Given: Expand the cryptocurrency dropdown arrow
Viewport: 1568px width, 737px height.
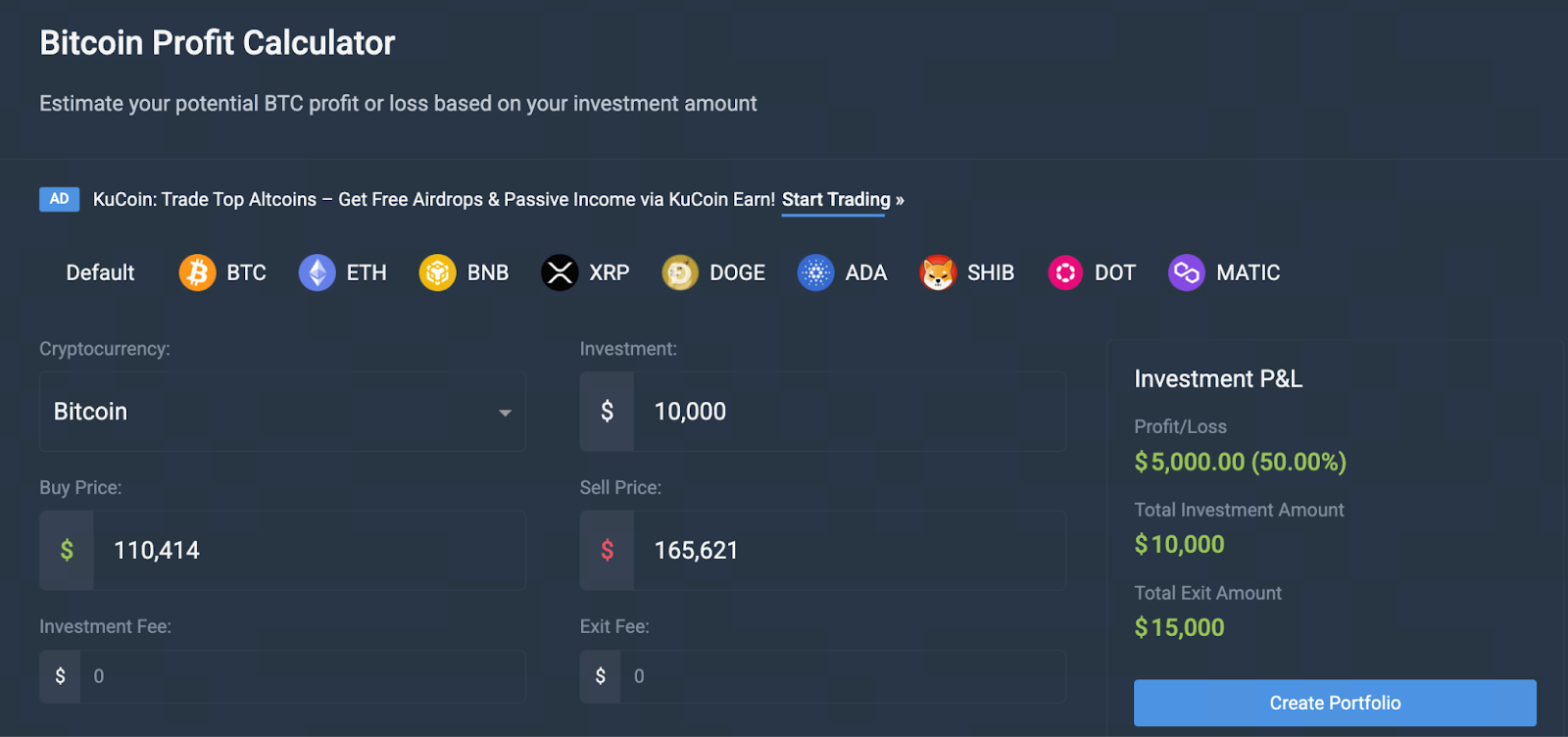Looking at the screenshot, I should pos(505,413).
